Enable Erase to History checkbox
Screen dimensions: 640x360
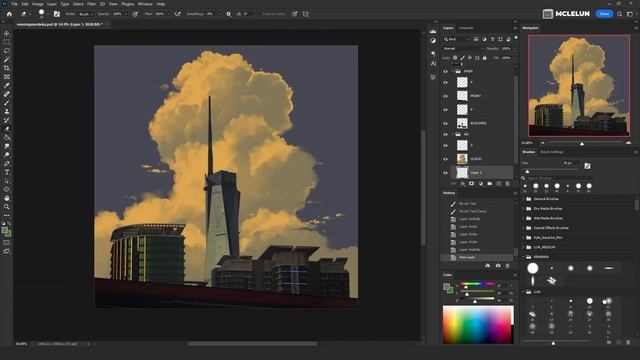click(258, 14)
